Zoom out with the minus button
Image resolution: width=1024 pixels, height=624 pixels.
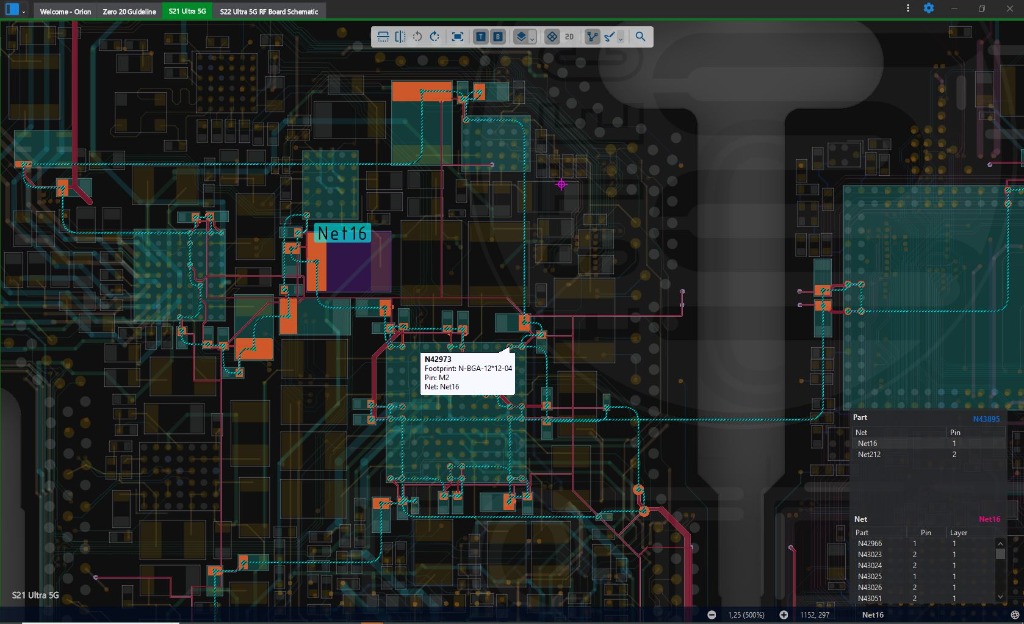[712, 615]
